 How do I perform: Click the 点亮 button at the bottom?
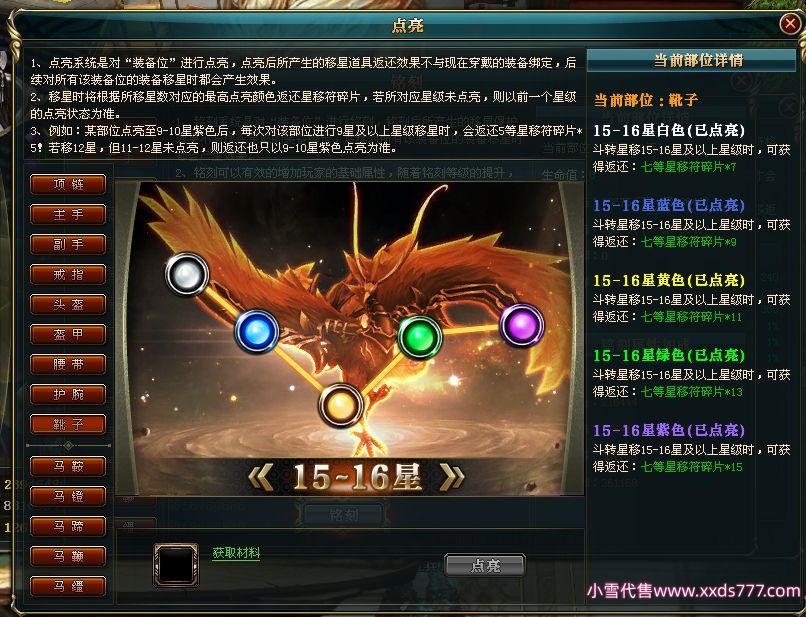tap(485, 565)
